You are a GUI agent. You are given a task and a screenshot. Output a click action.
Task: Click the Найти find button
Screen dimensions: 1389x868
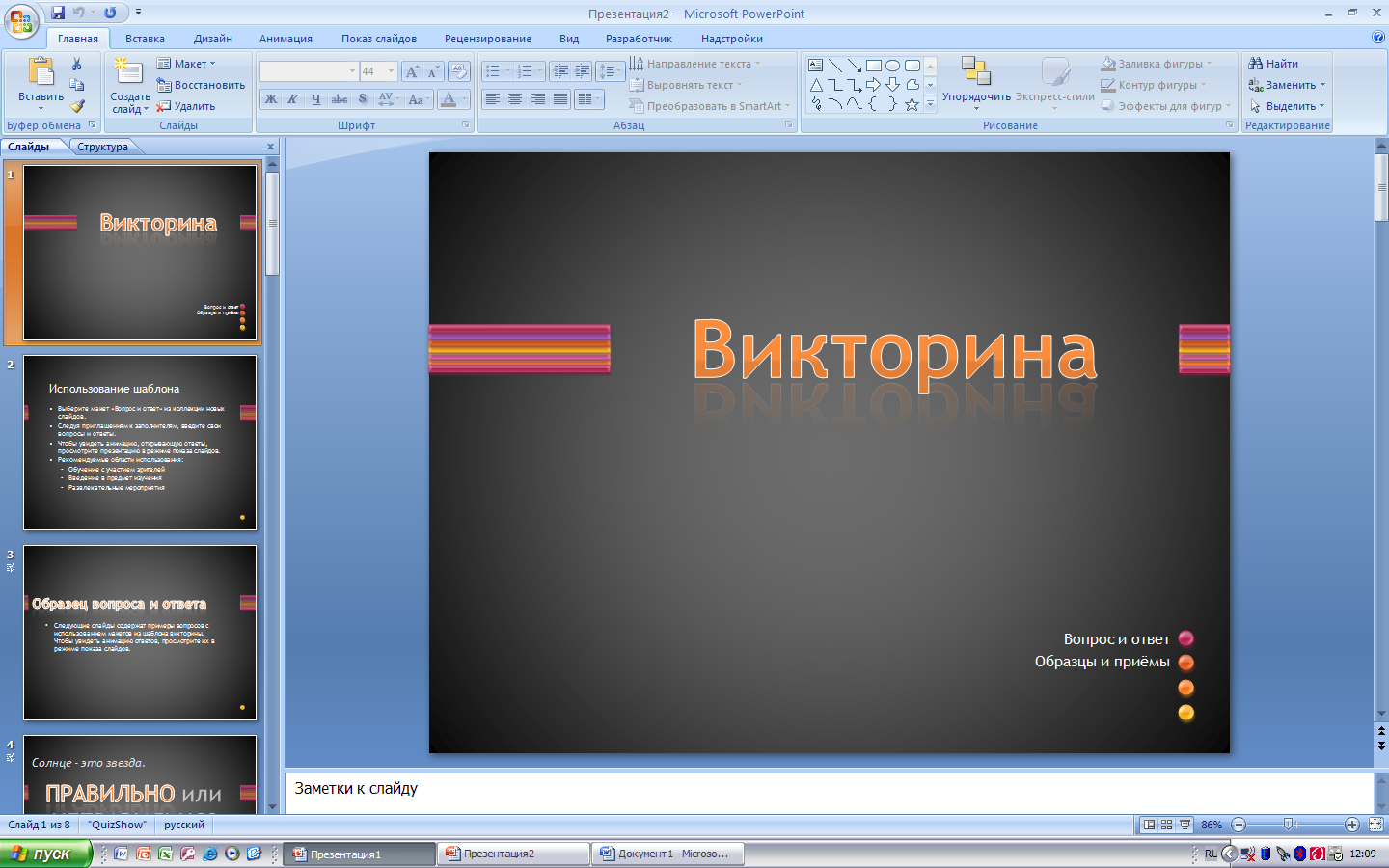1273,64
